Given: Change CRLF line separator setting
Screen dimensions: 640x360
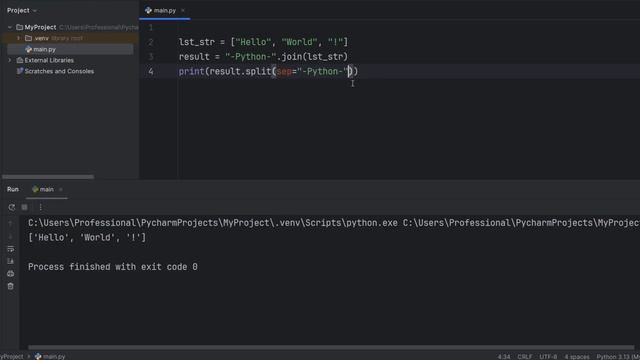Looking at the screenshot, I should pos(524,357).
